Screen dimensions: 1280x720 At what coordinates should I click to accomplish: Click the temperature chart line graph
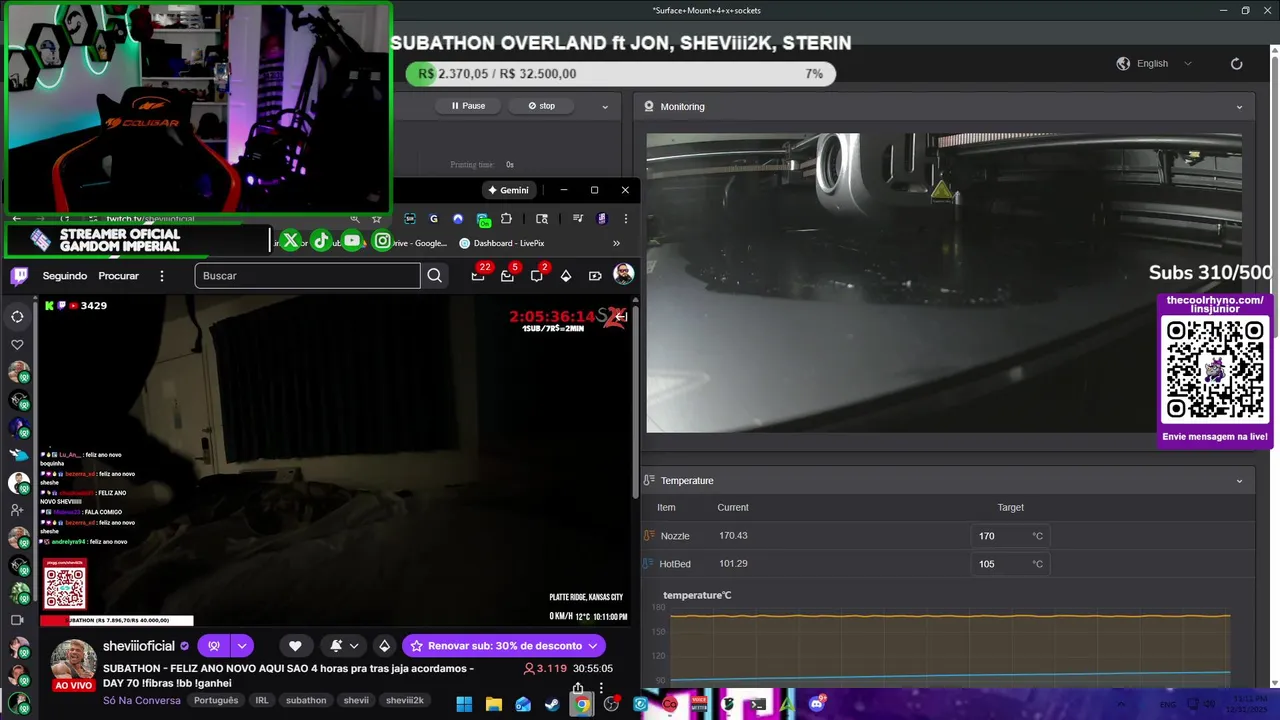[x=950, y=645]
